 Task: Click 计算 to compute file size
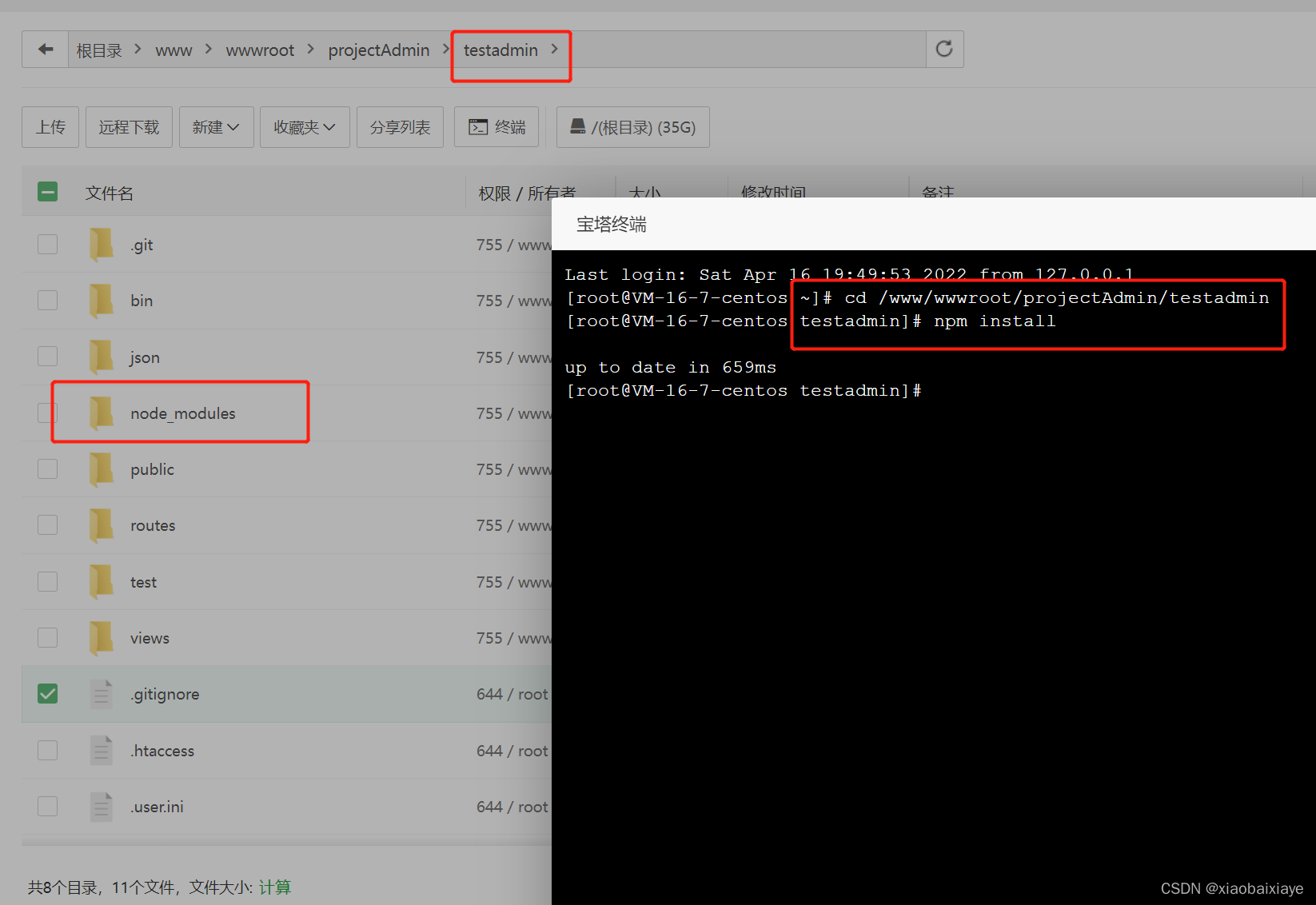coord(275,887)
